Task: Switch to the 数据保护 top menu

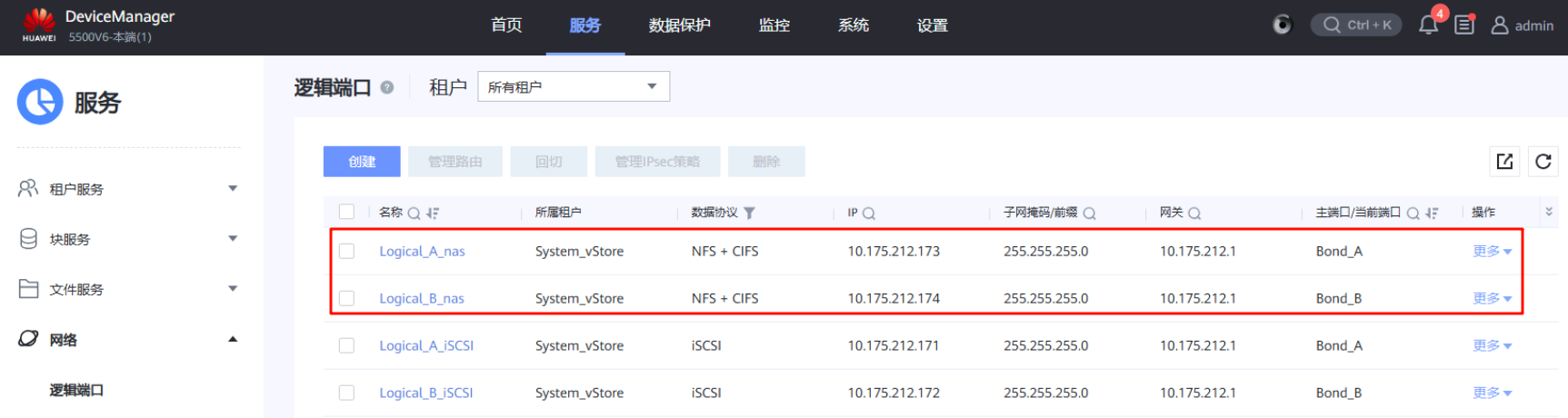Action: click(679, 25)
